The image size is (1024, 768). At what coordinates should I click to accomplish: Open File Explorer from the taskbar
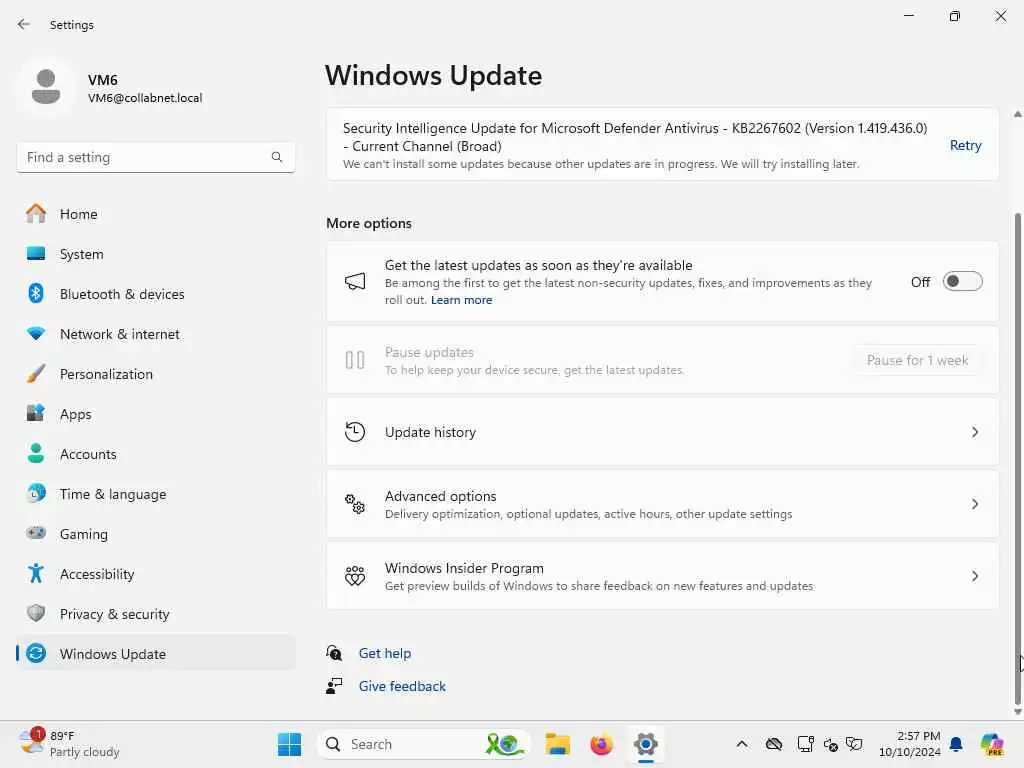[558, 744]
